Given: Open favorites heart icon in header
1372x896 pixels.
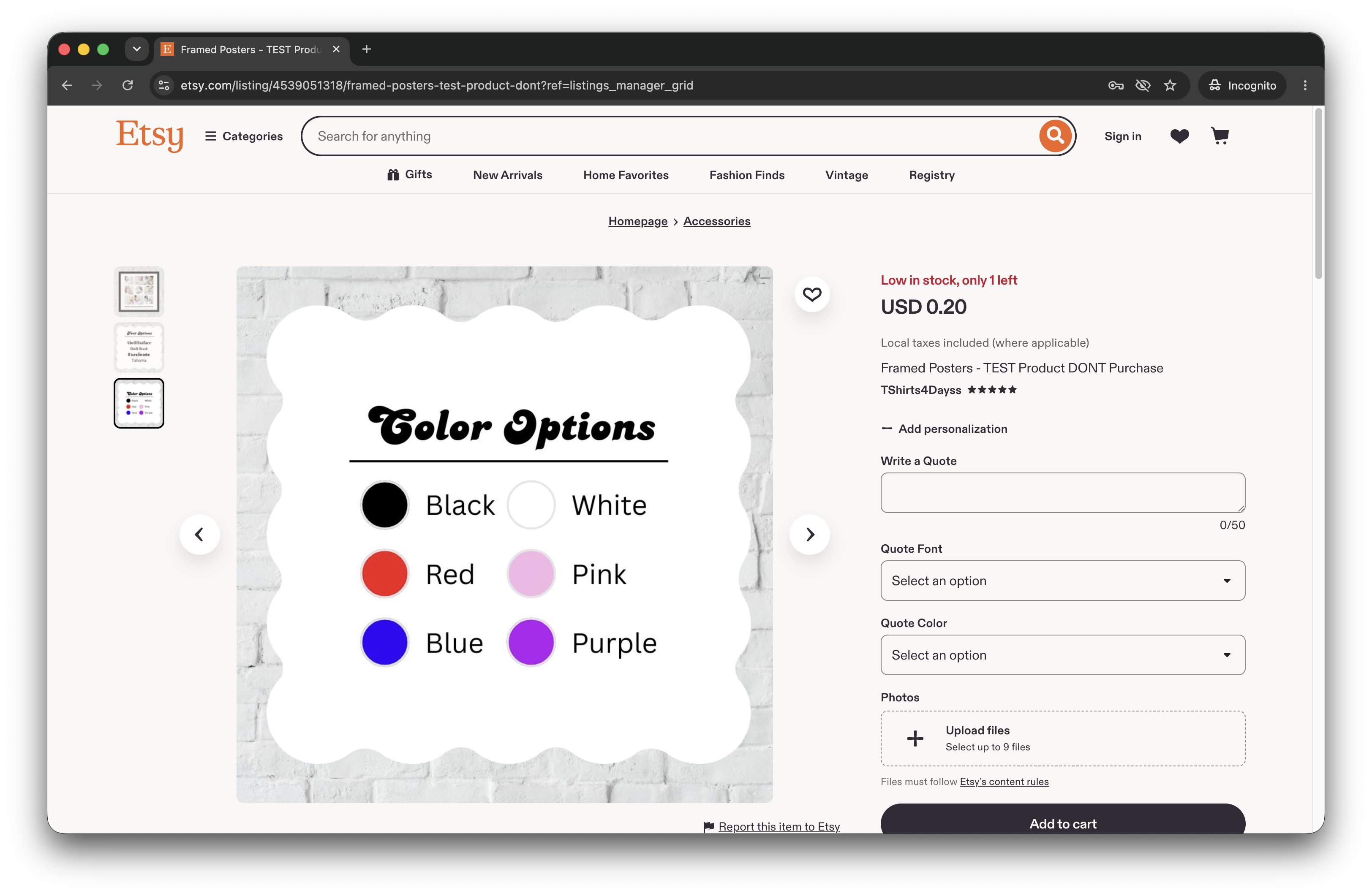Looking at the screenshot, I should (1179, 136).
